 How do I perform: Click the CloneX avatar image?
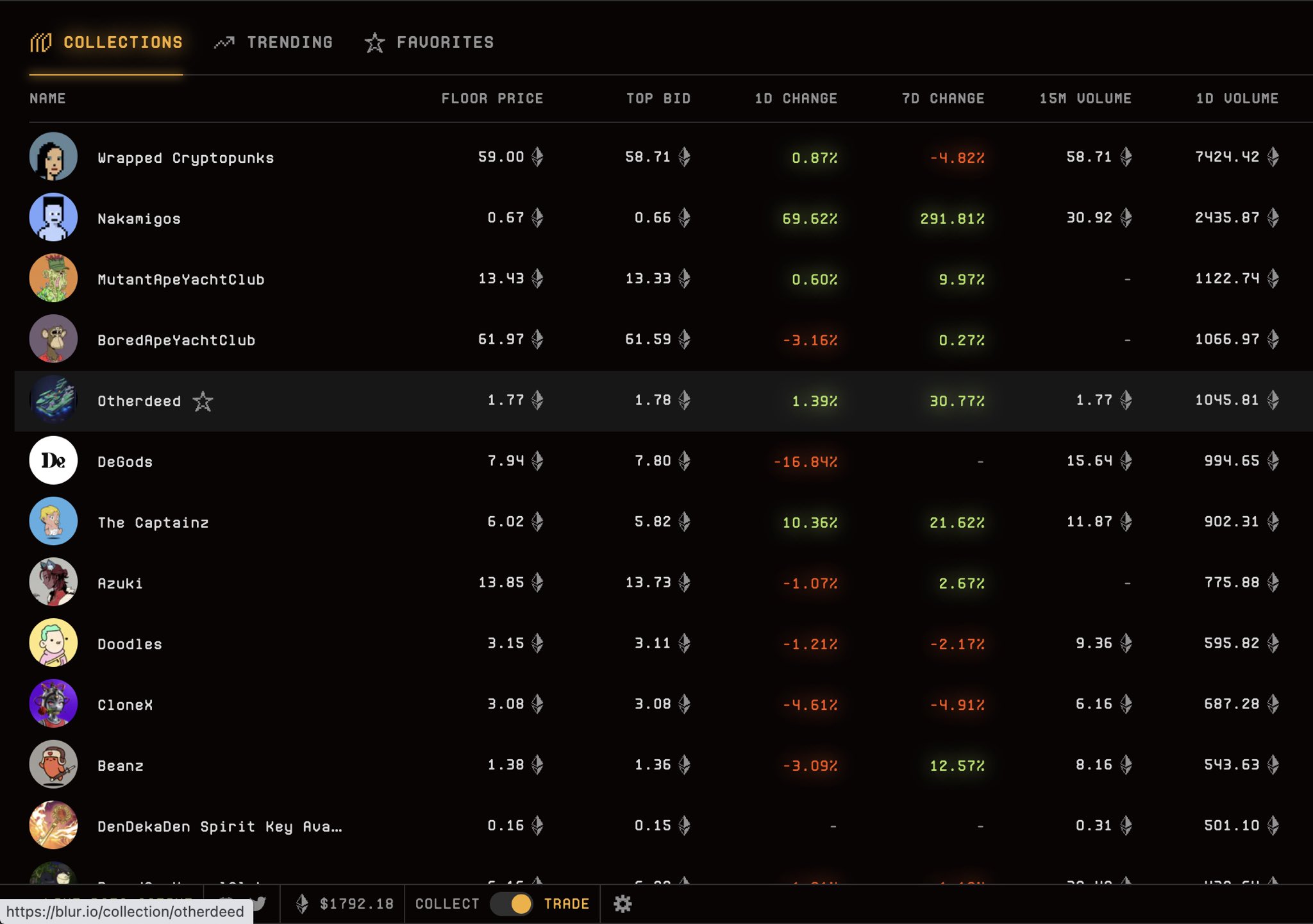coord(53,703)
